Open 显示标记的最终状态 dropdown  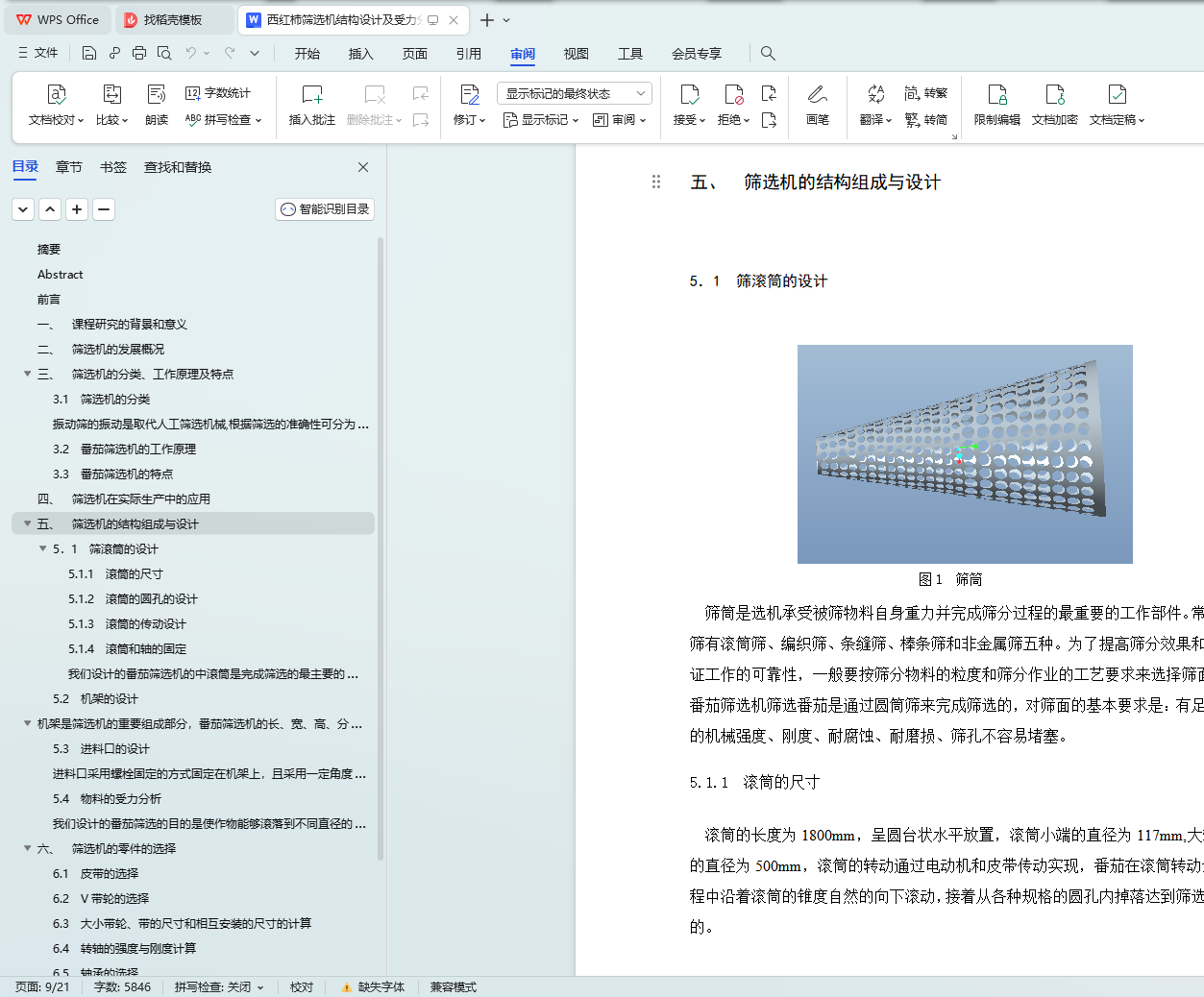(575, 93)
